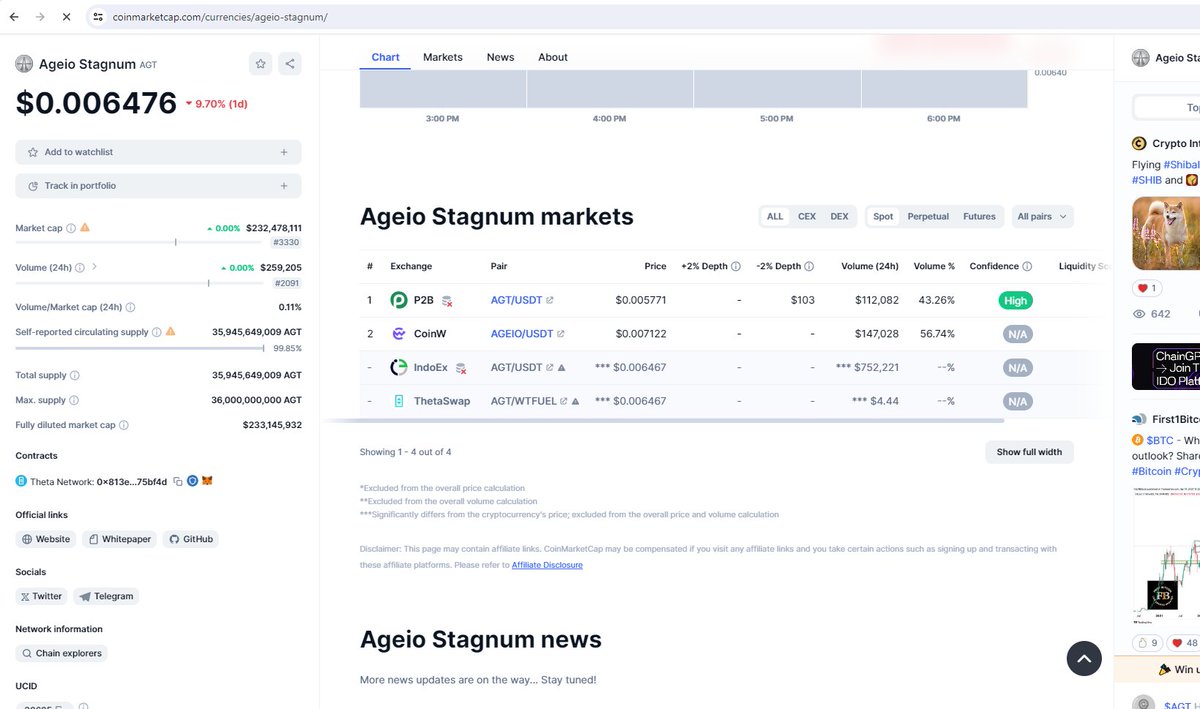Viewport: 1200px width, 709px height.
Task: Click the P2B exchange logo
Action: click(399, 299)
